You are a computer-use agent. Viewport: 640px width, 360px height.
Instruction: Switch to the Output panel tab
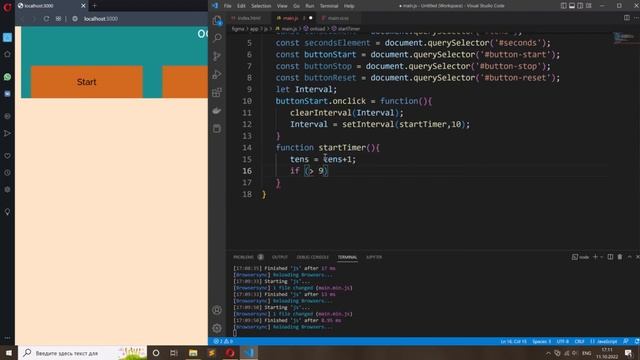click(x=280, y=257)
